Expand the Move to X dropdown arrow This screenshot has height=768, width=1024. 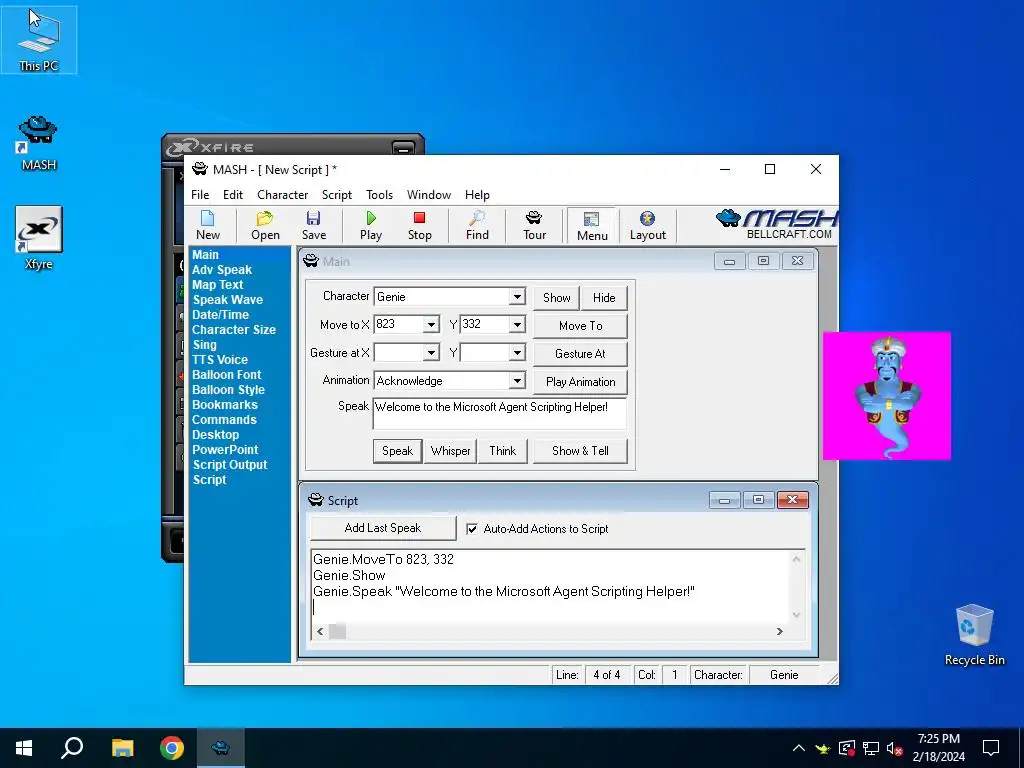[x=431, y=325]
